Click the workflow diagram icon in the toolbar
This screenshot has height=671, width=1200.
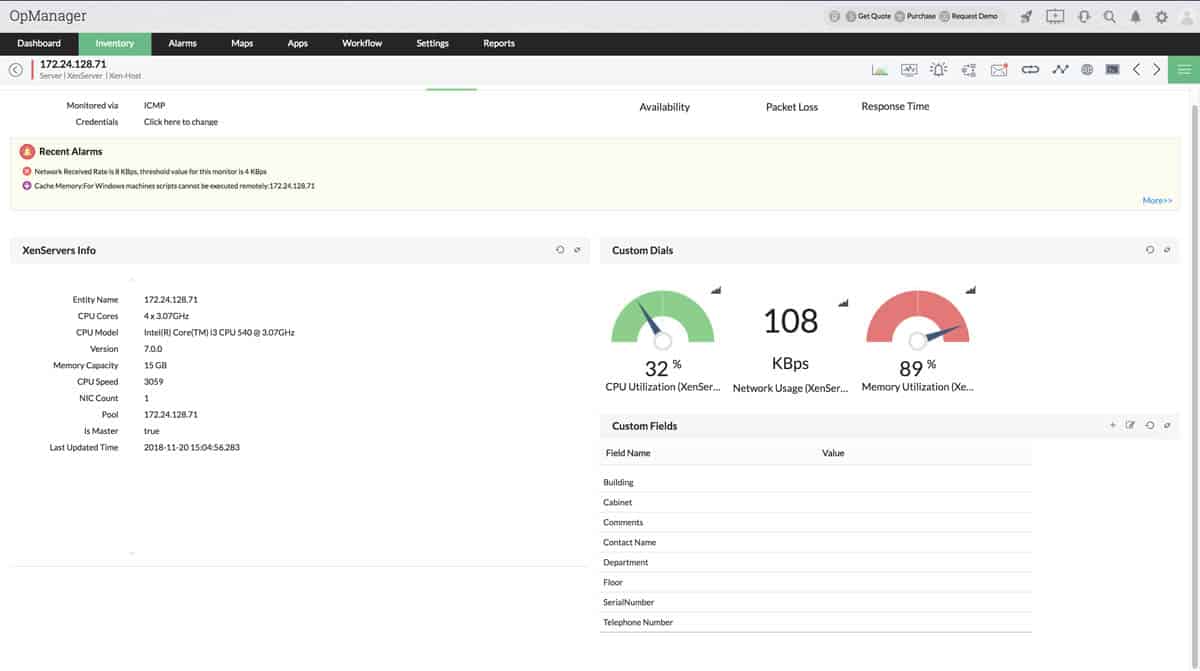969,69
